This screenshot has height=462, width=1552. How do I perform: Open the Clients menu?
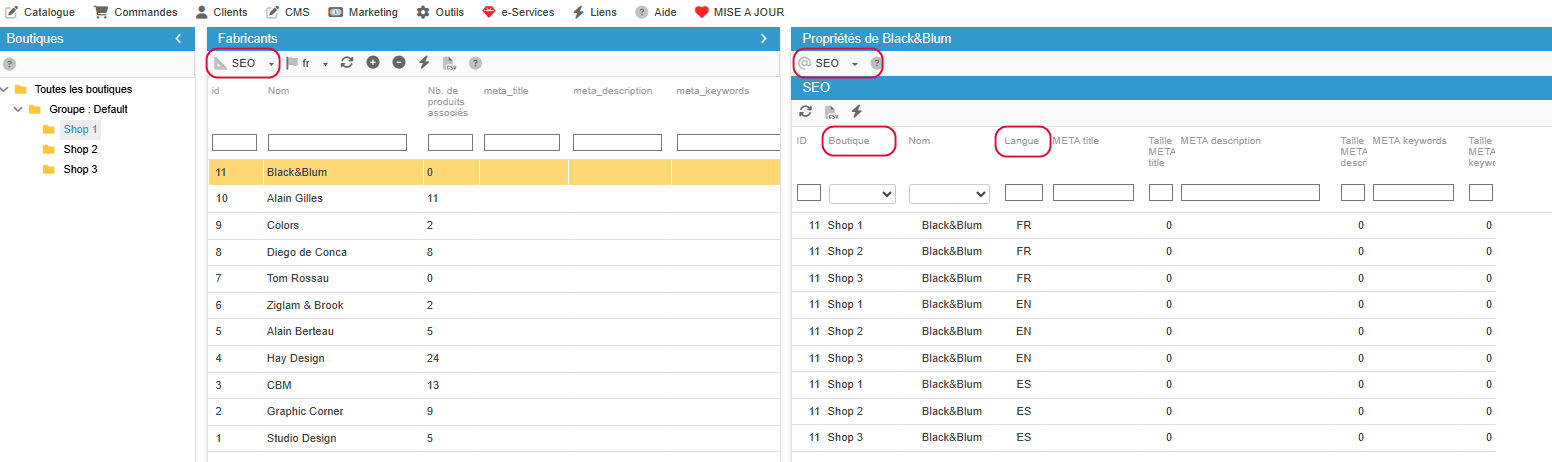221,12
